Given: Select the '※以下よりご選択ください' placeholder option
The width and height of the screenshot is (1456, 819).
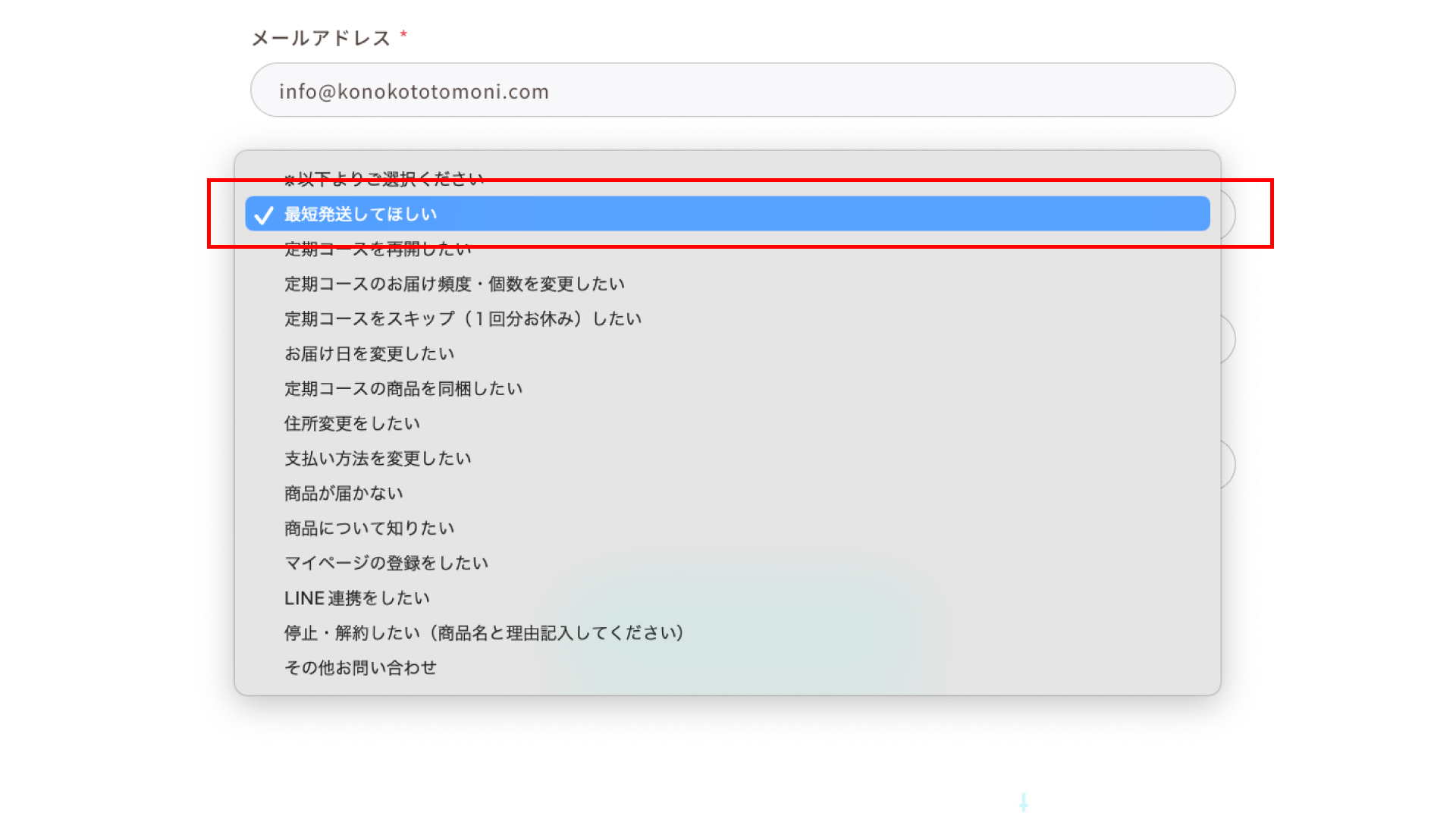Looking at the screenshot, I should tap(727, 179).
